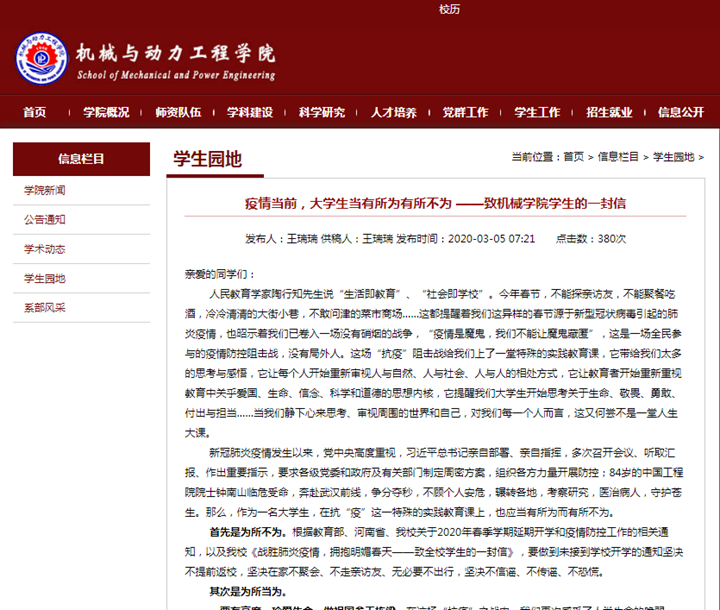This screenshot has width=720, height=610.
Task: Open the 学科建设 menu item
Action: pyautogui.click(x=249, y=112)
